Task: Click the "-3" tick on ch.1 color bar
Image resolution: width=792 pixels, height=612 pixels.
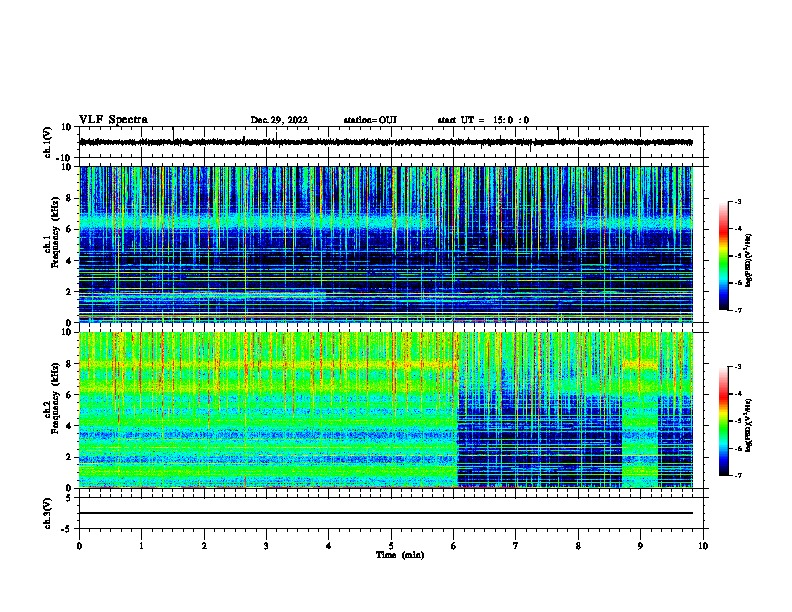Action: 737,201
